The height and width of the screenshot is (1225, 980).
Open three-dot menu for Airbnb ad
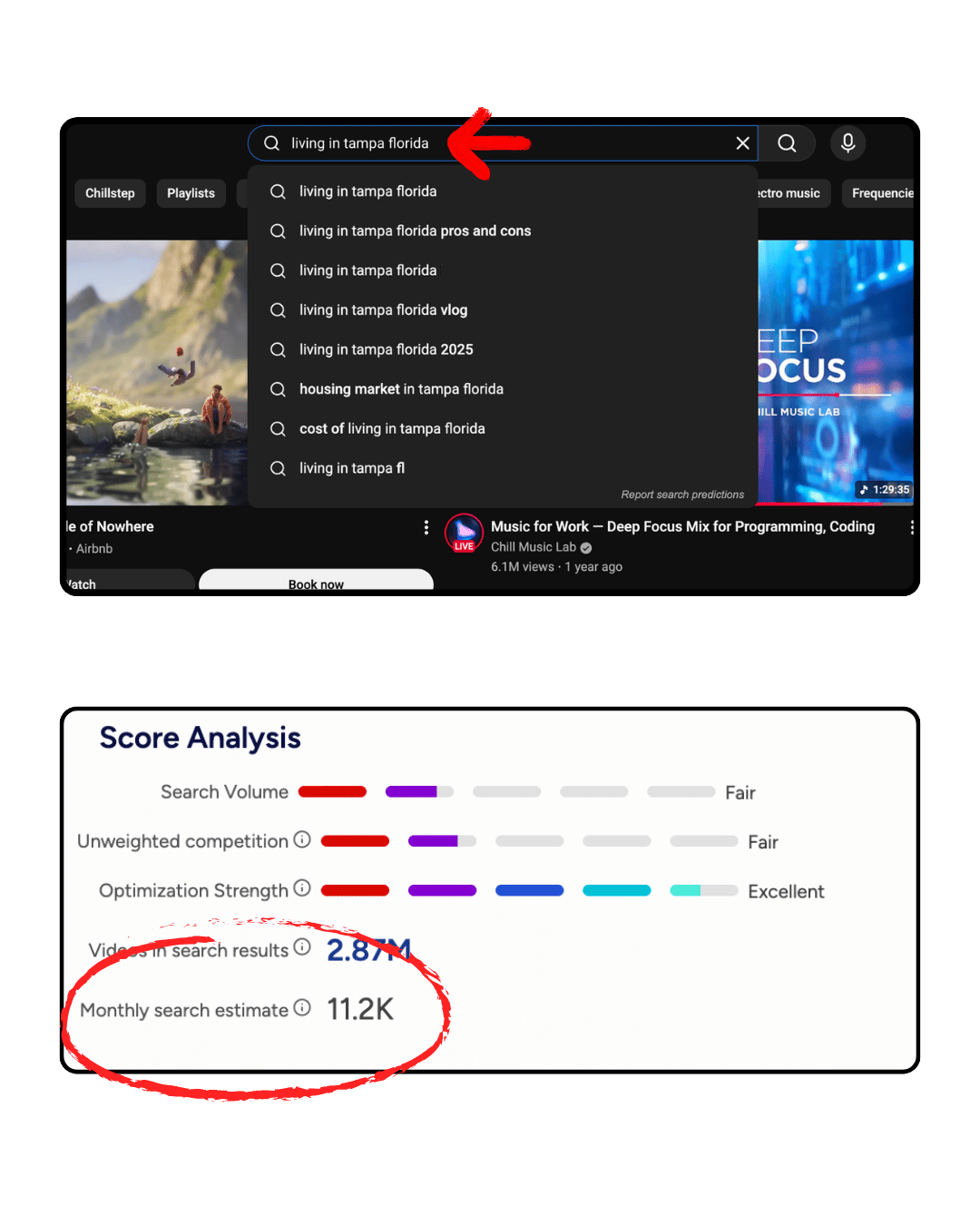pos(426,527)
